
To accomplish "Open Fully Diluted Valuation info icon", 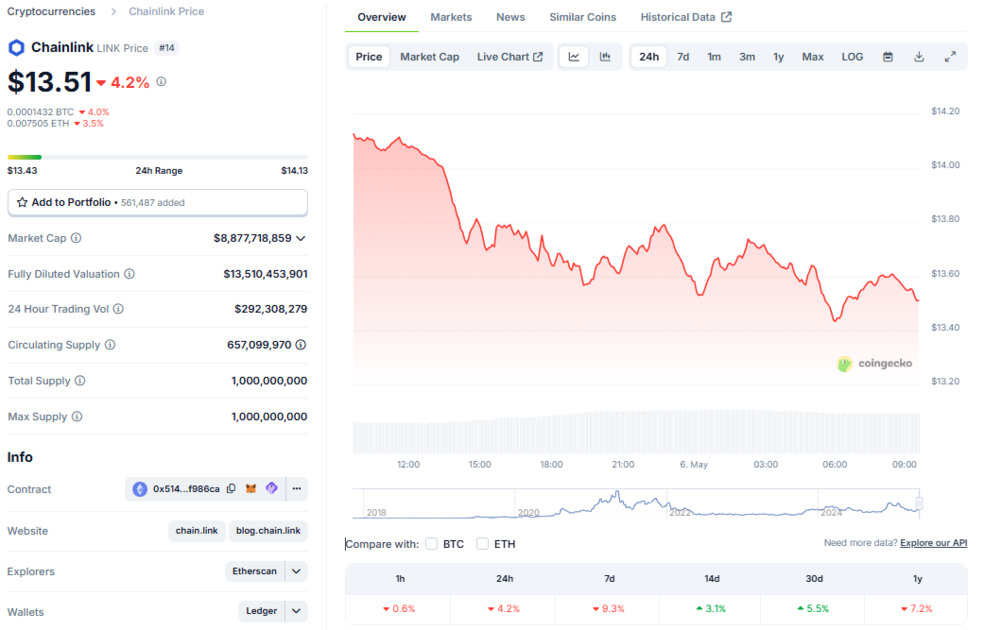I will pyautogui.click(x=129, y=274).
